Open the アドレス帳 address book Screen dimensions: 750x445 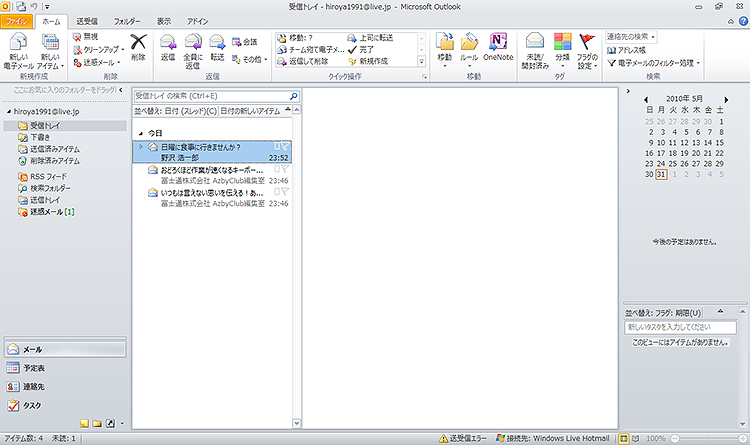point(626,50)
